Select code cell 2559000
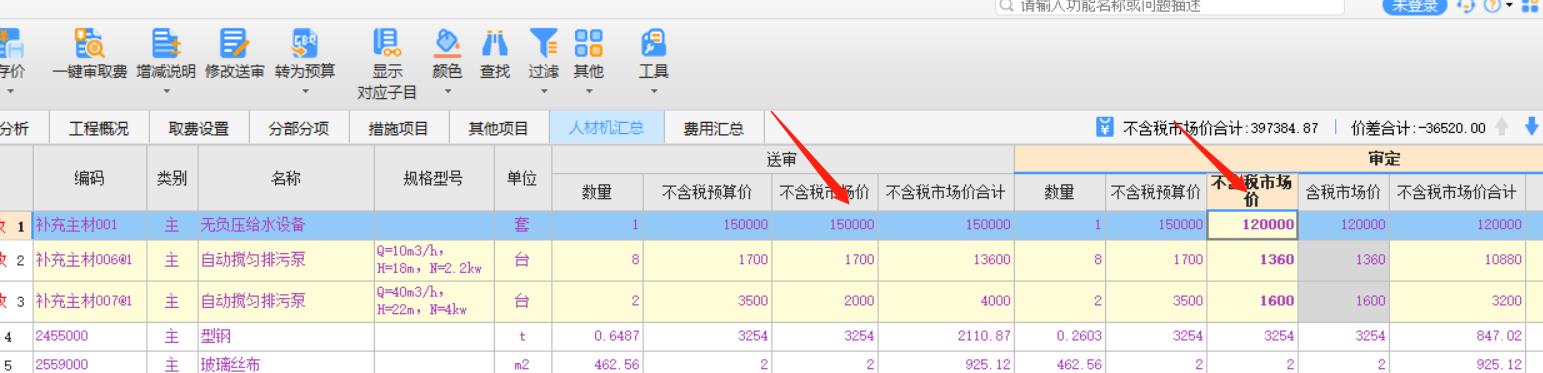This screenshot has height=373, width=1543. coord(89,362)
